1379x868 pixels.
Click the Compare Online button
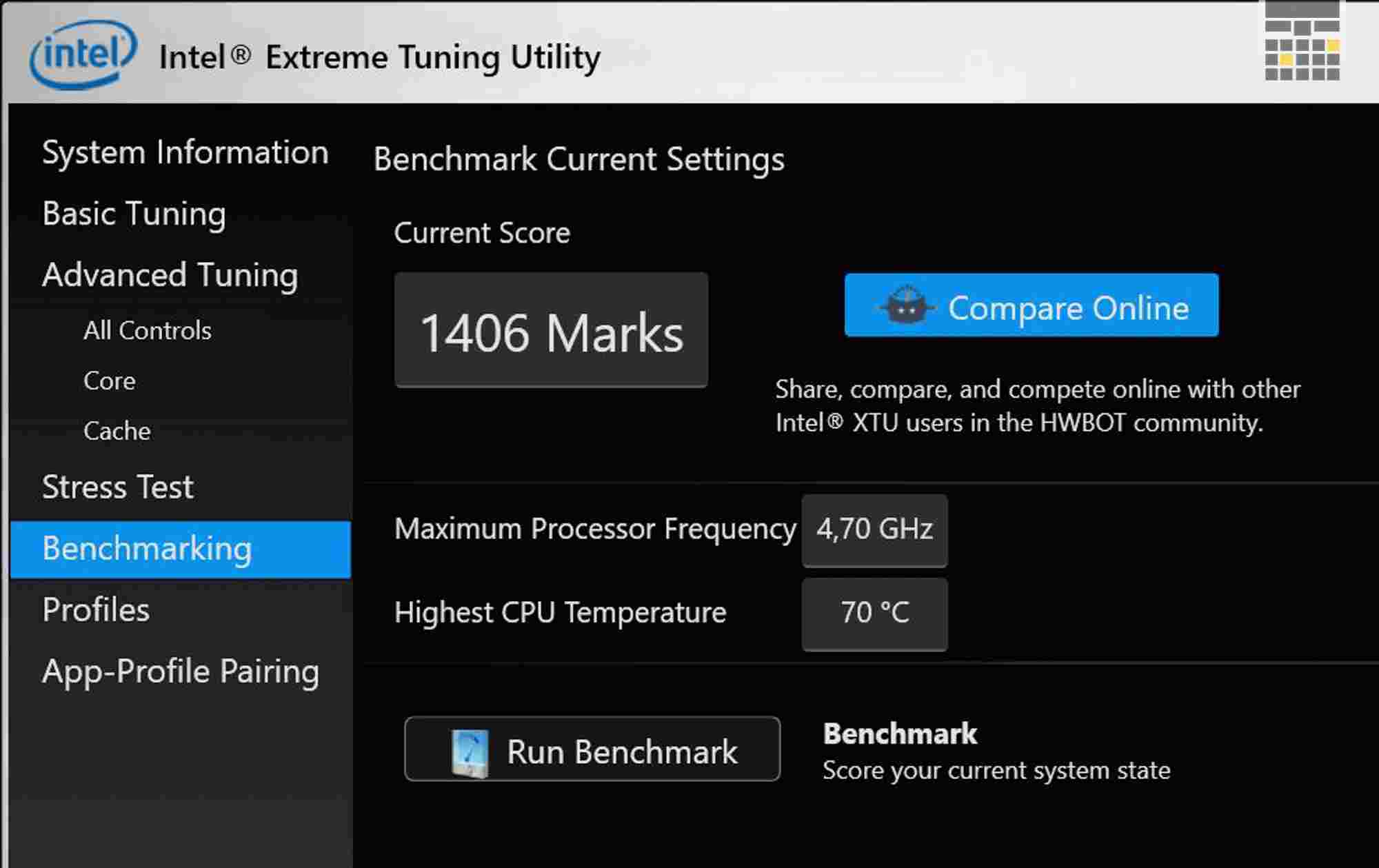(x=1031, y=305)
